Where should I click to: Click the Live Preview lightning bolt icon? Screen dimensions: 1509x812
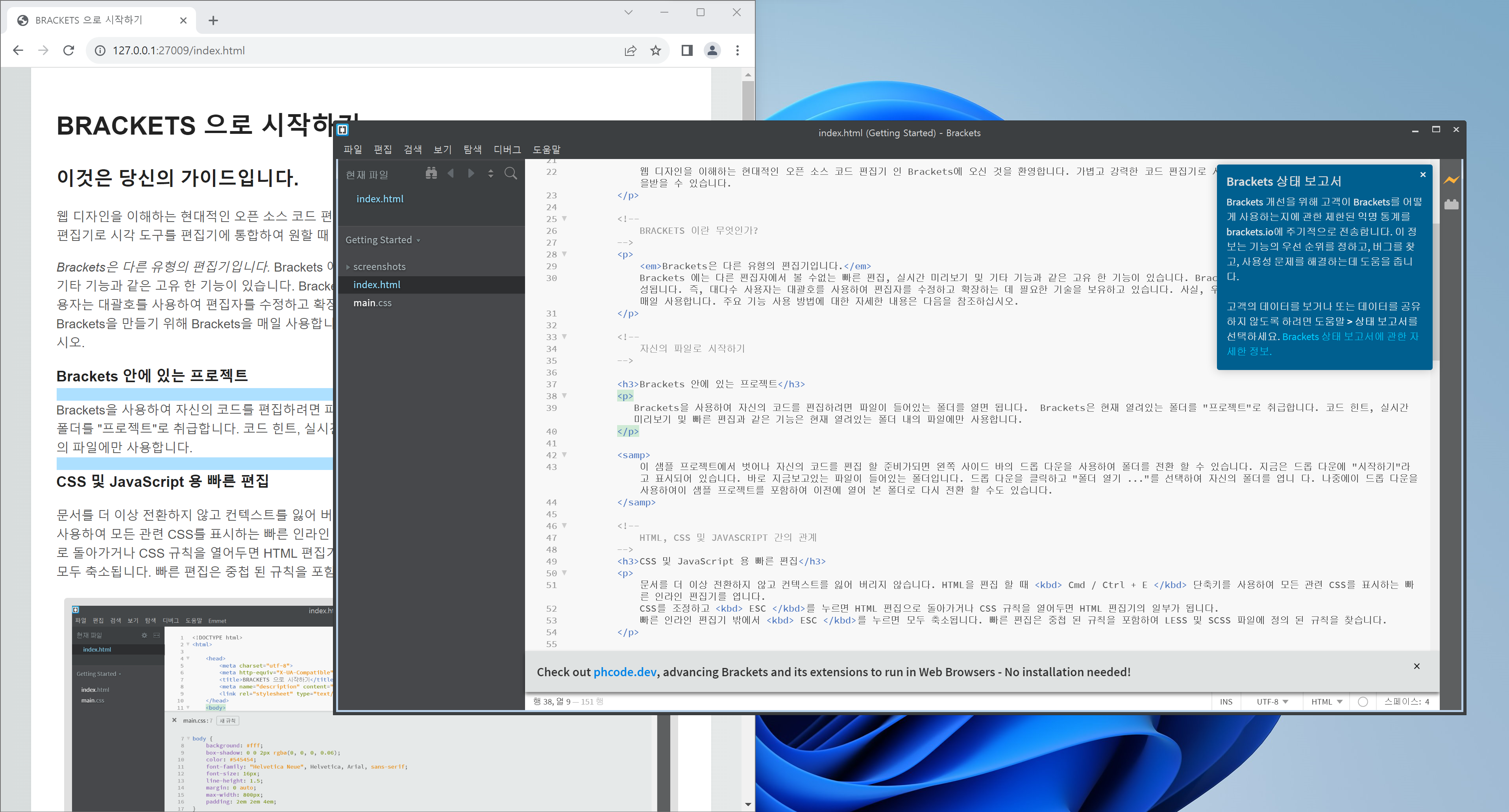1451,180
